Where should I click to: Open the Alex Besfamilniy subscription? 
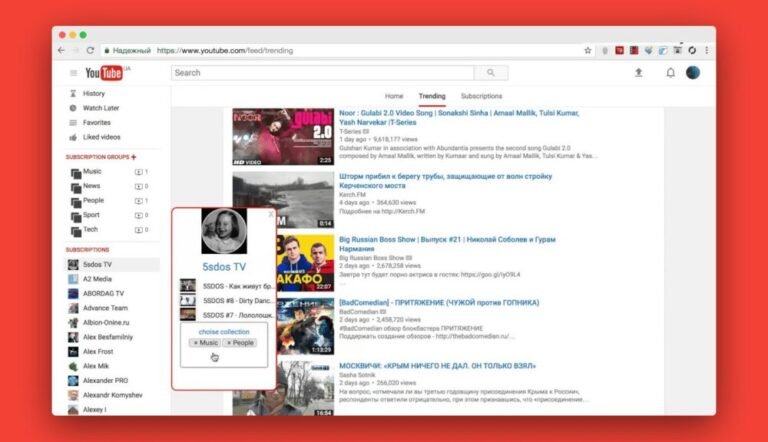[x=108, y=337]
